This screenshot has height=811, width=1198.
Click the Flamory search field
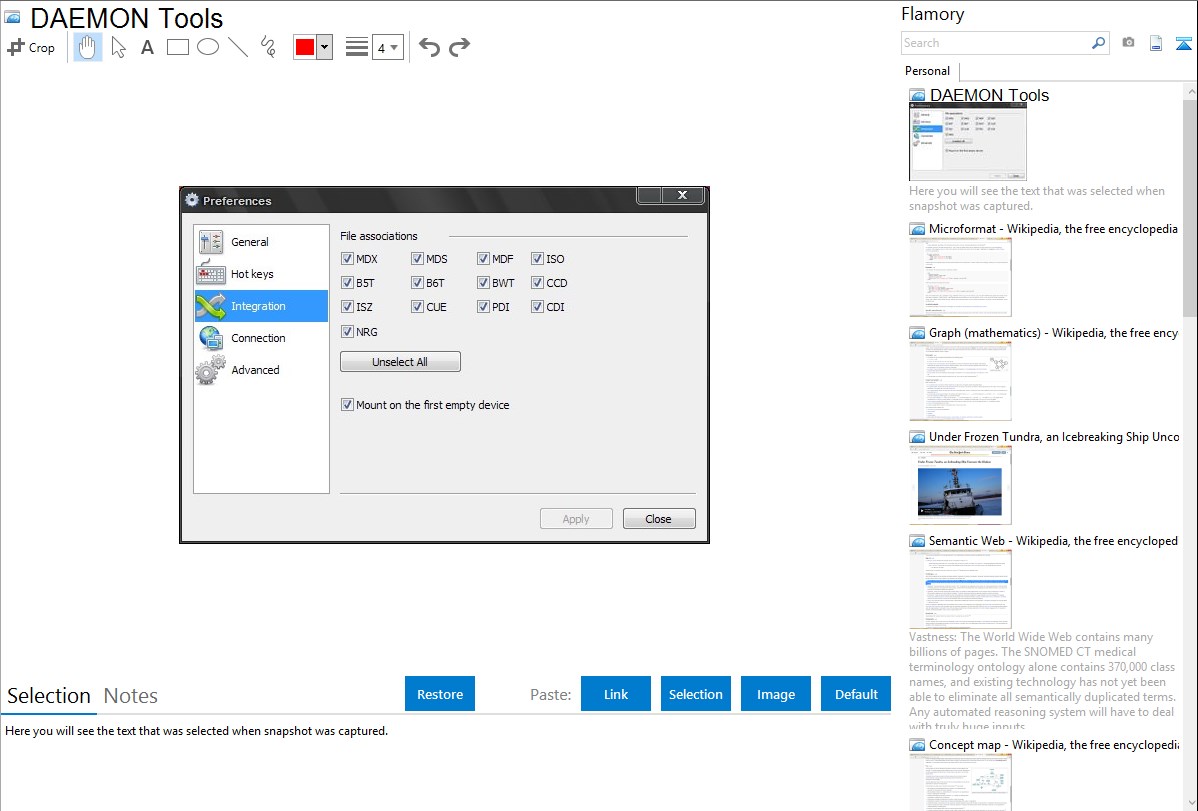point(995,43)
